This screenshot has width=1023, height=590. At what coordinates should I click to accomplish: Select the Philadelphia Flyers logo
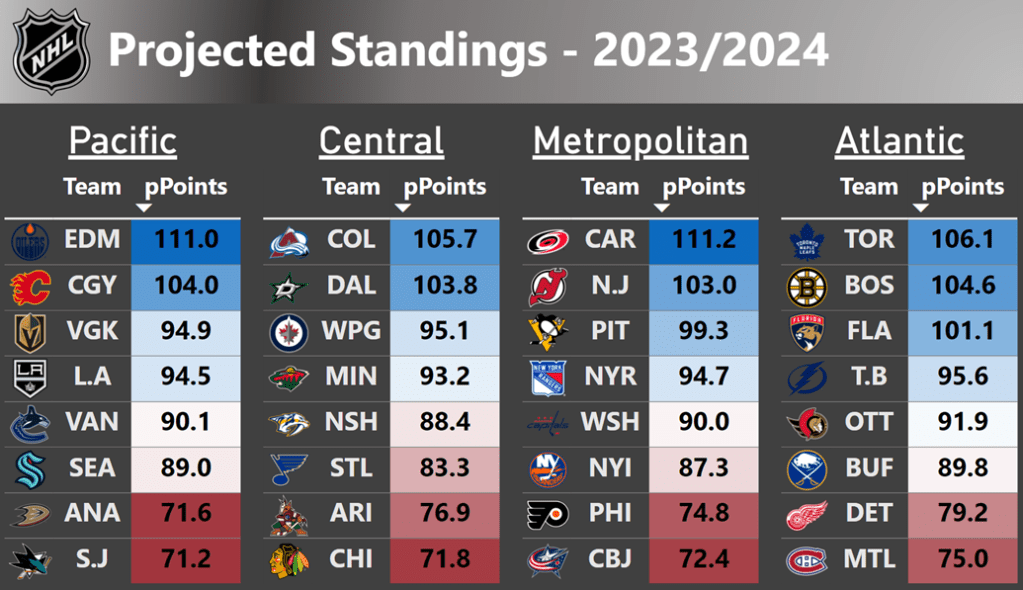coord(548,514)
